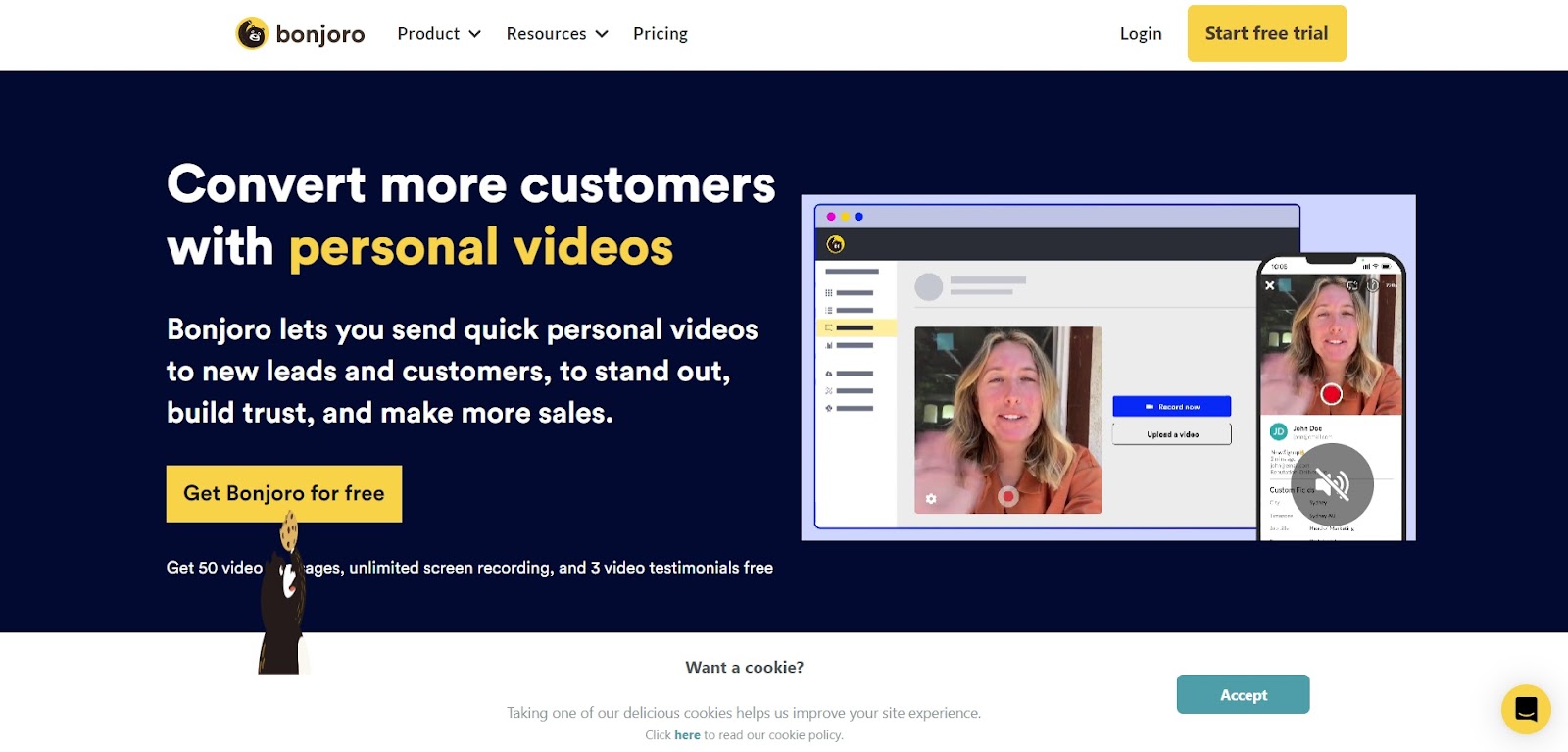Image resolution: width=1568 pixels, height=752 pixels.
Task: Click the woman's video thumbnail in desktop mockup
Action: (1007, 421)
